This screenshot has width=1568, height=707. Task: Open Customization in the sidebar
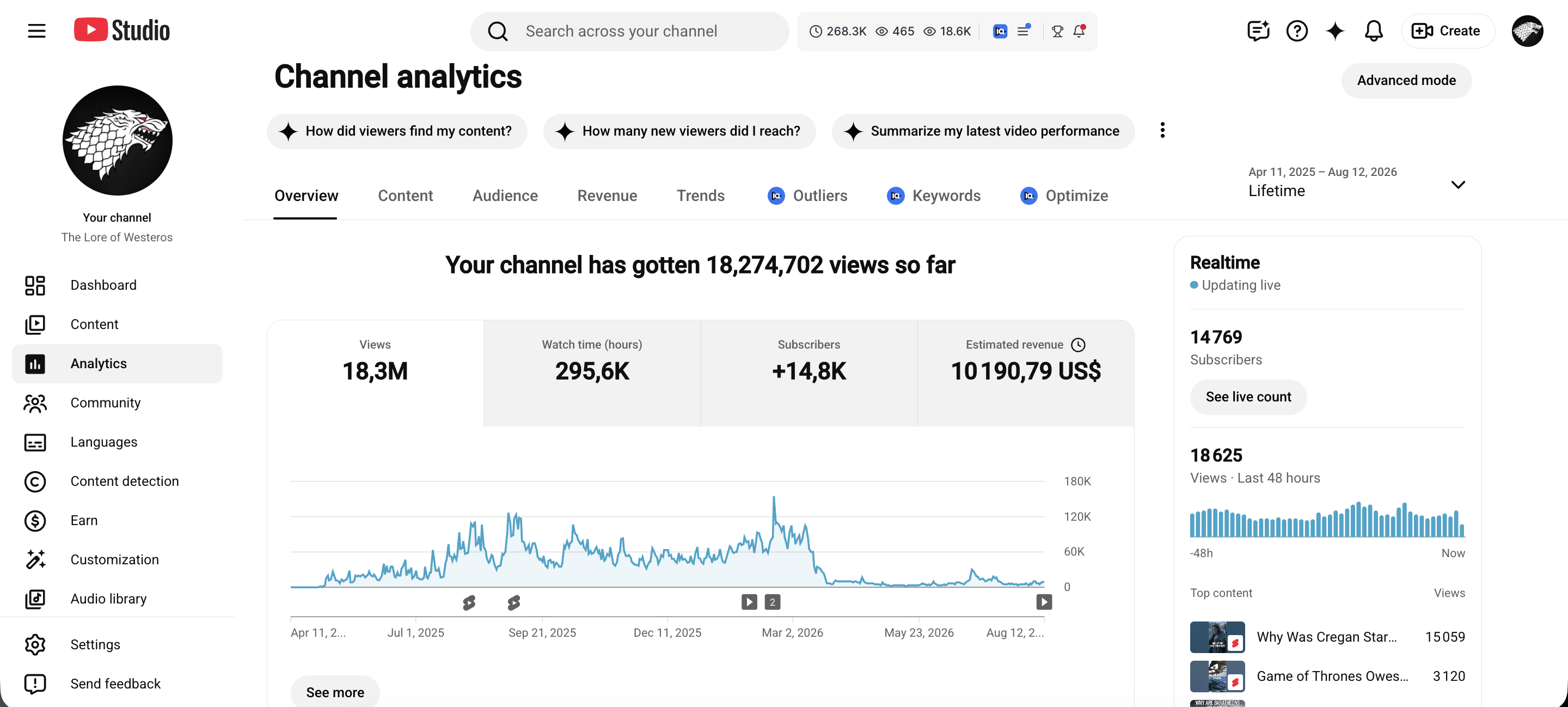[118, 559]
